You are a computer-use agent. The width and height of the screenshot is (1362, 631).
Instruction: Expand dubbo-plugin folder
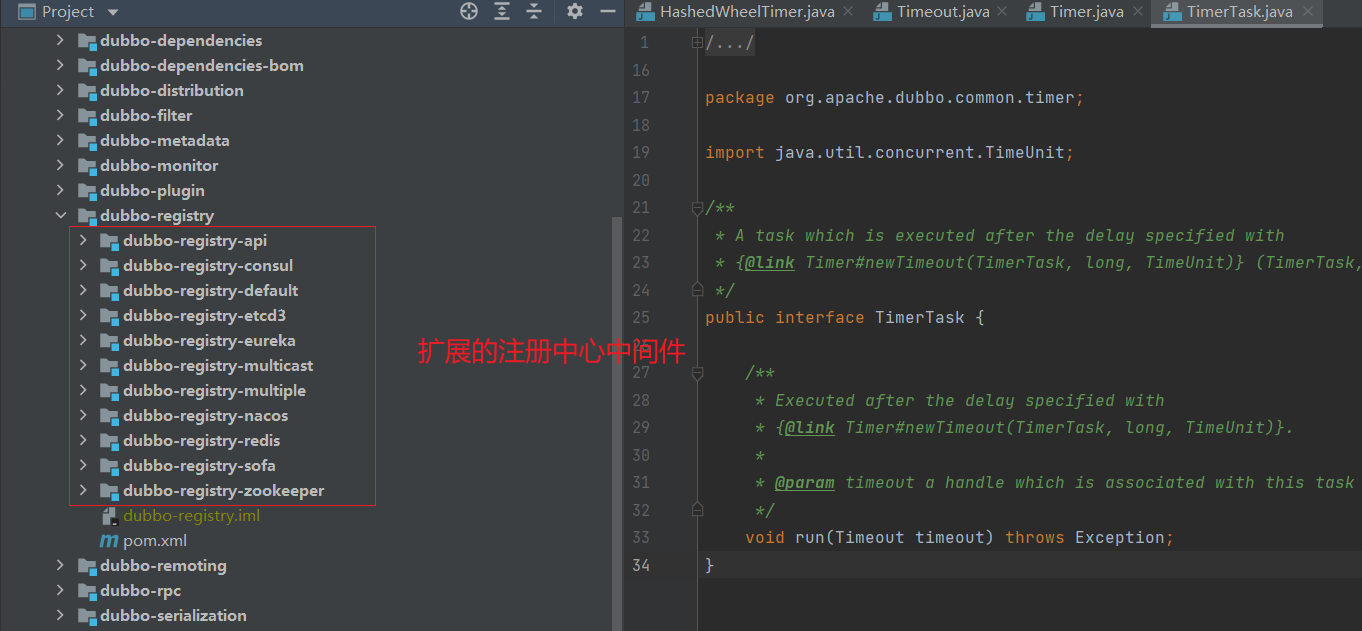[60, 190]
